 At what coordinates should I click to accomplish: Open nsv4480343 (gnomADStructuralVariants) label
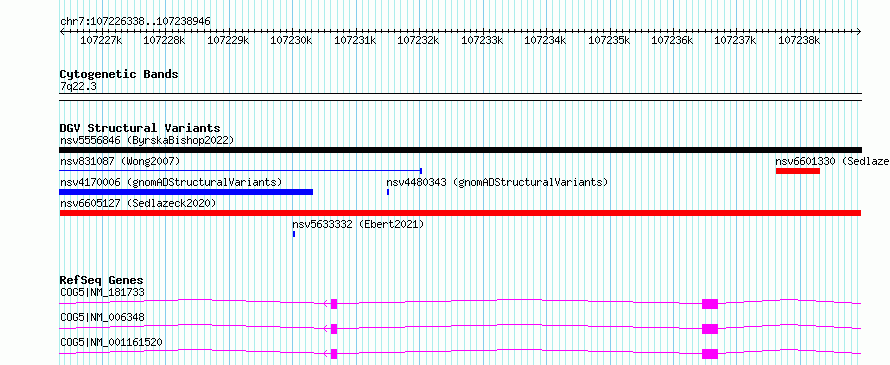tap(497, 182)
